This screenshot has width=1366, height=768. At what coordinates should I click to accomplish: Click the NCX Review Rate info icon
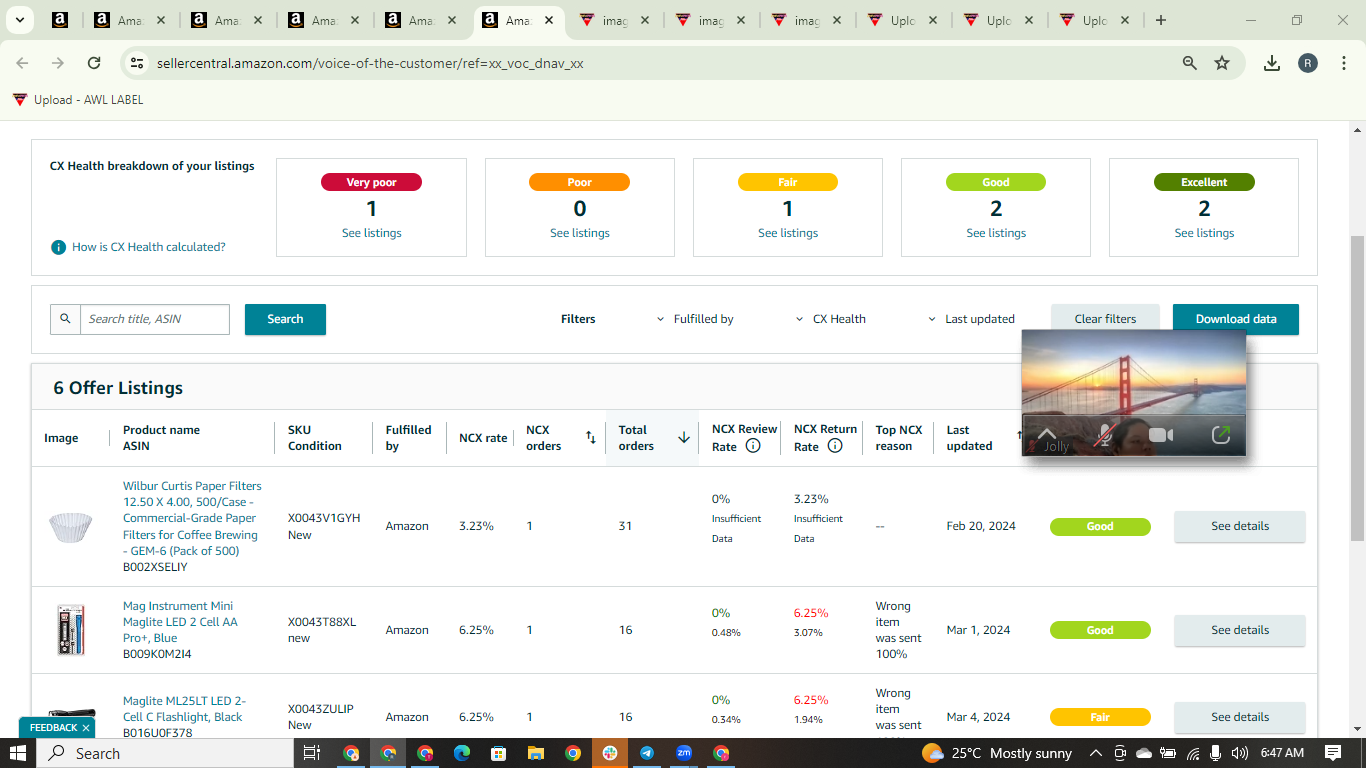753,446
